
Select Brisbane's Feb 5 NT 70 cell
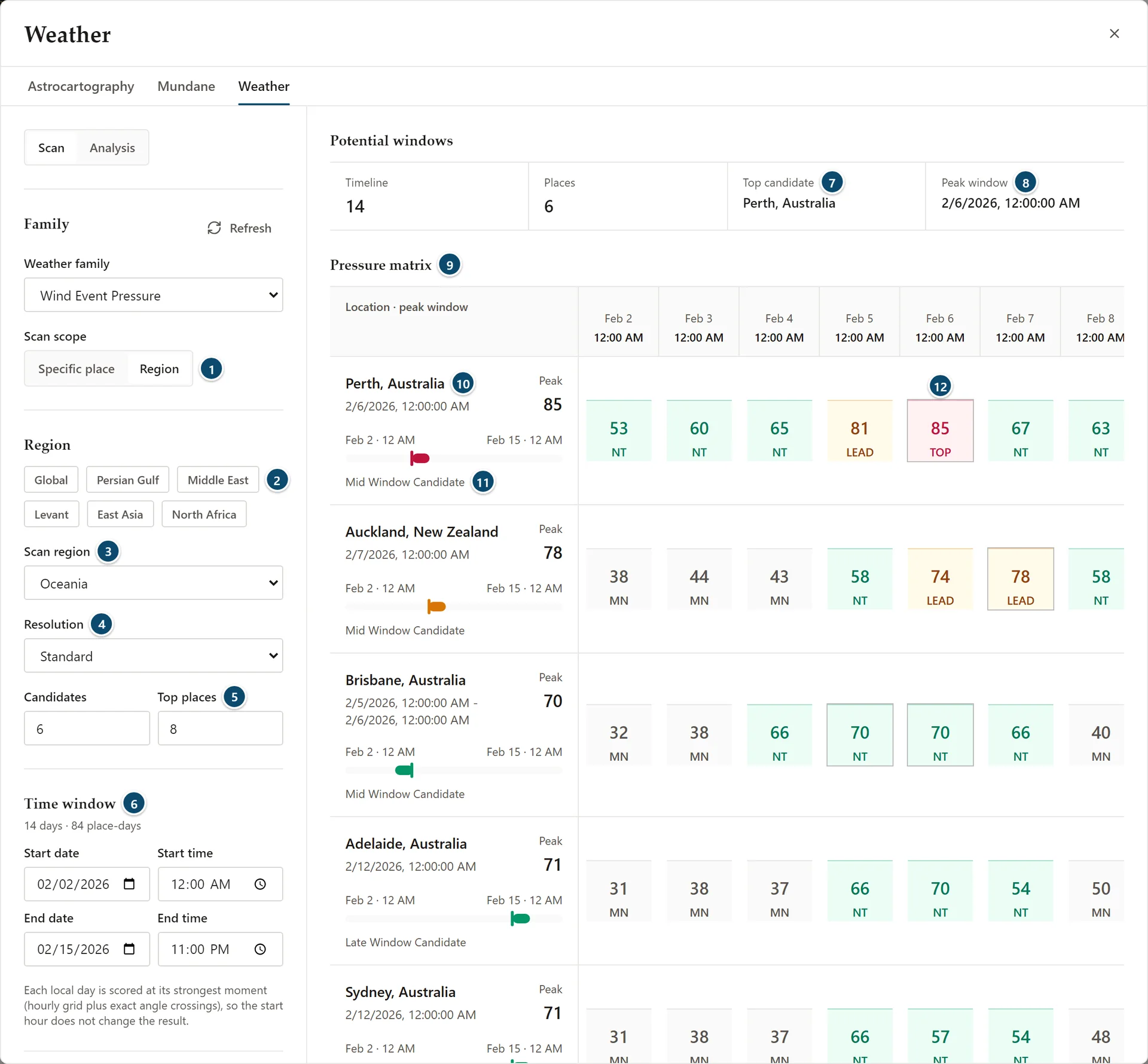point(860,736)
